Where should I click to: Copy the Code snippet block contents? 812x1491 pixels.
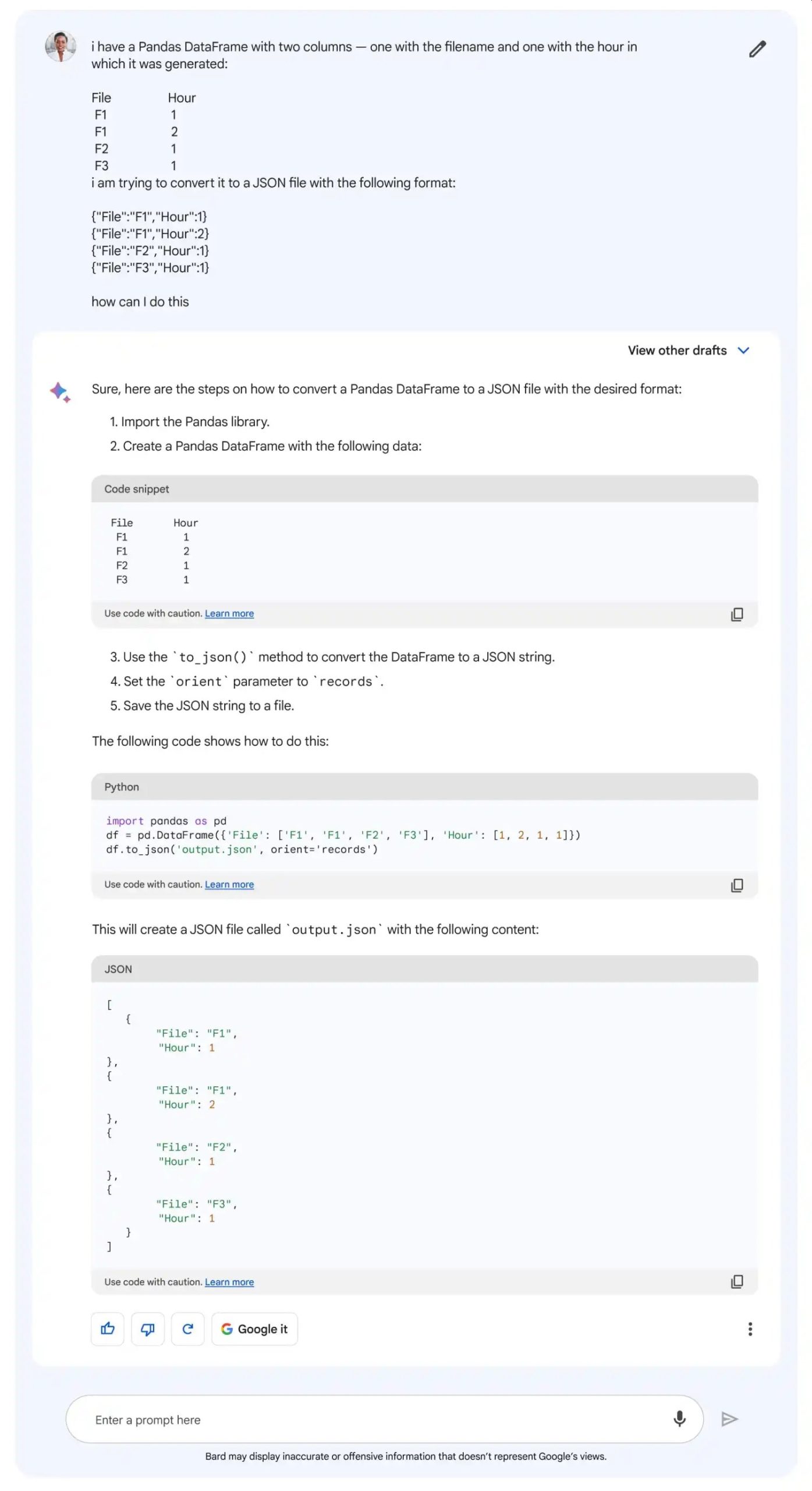737,614
